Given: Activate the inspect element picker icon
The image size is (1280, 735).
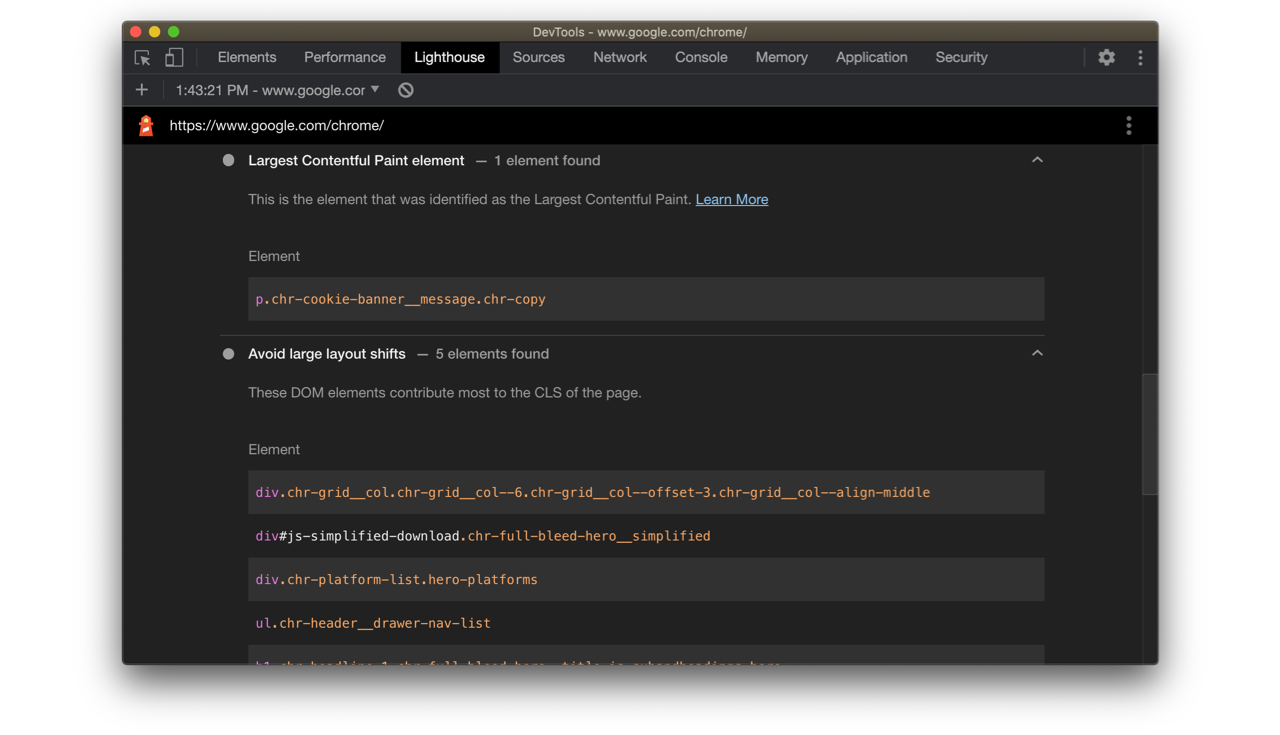Looking at the screenshot, I should 142,58.
